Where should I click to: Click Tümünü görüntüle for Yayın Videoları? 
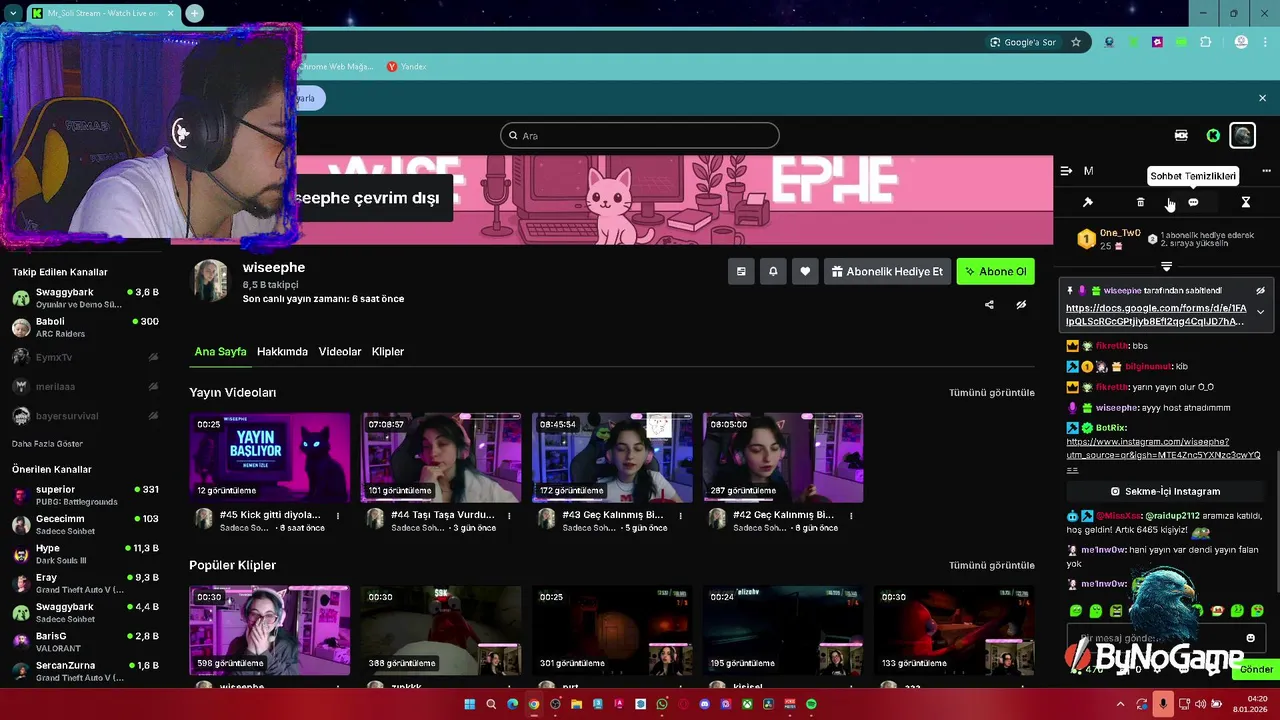(x=992, y=393)
